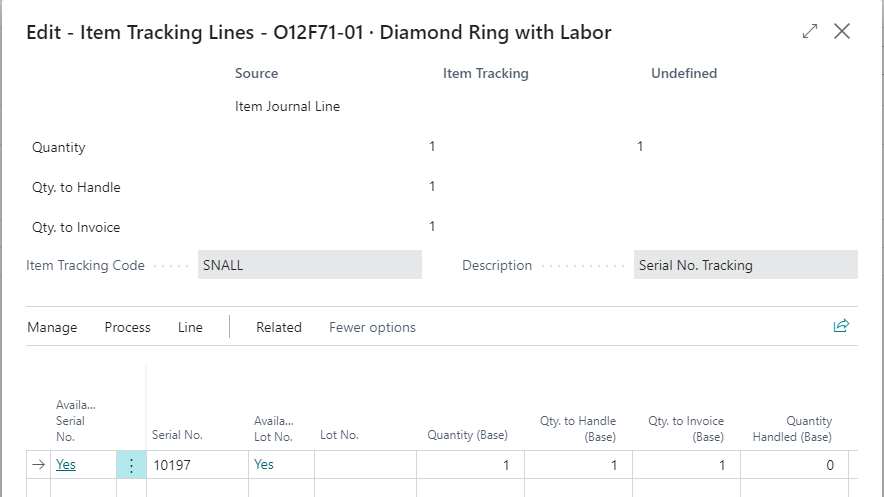Click the Item Tracking Code SNALL field

(x=310, y=265)
